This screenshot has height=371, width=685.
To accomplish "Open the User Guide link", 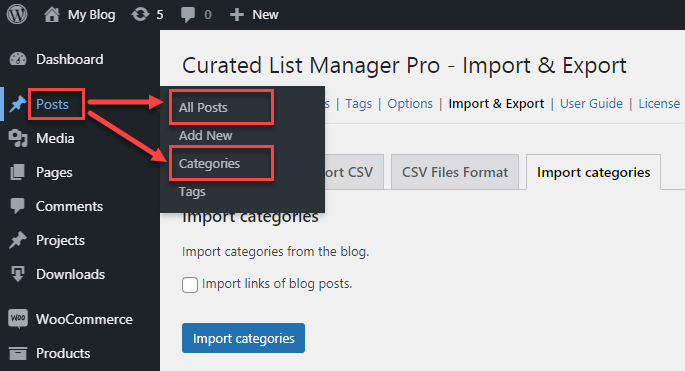I will click(591, 104).
